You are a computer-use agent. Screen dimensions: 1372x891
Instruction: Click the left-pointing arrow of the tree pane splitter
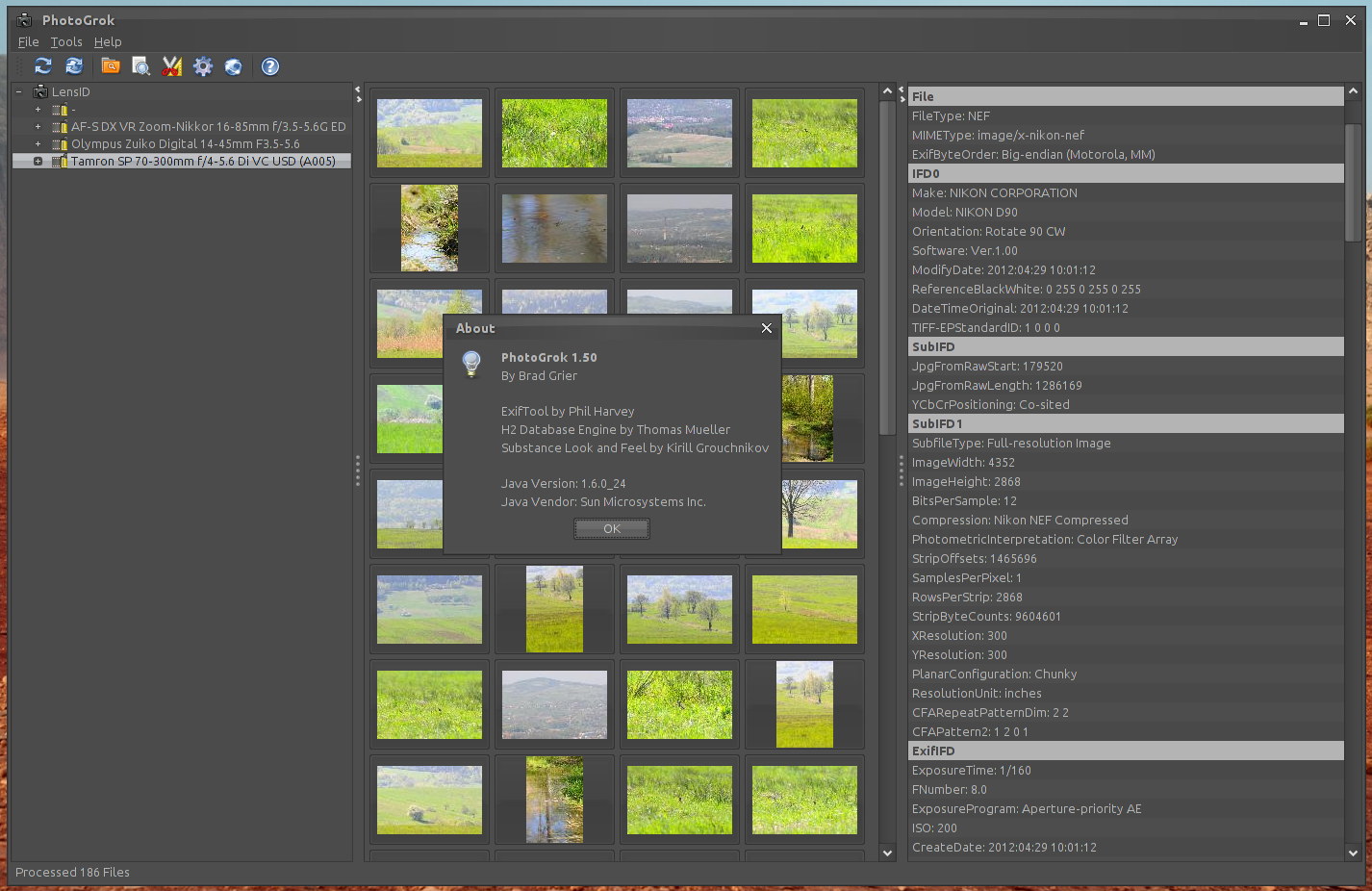tap(358, 89)
